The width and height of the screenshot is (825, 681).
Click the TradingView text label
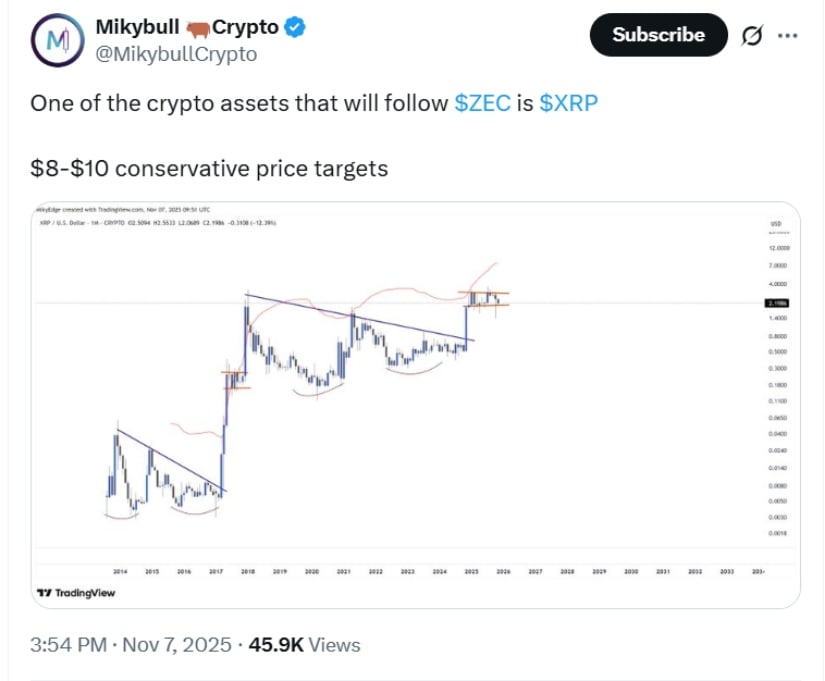pyautogui.click(x=85, y=591)
